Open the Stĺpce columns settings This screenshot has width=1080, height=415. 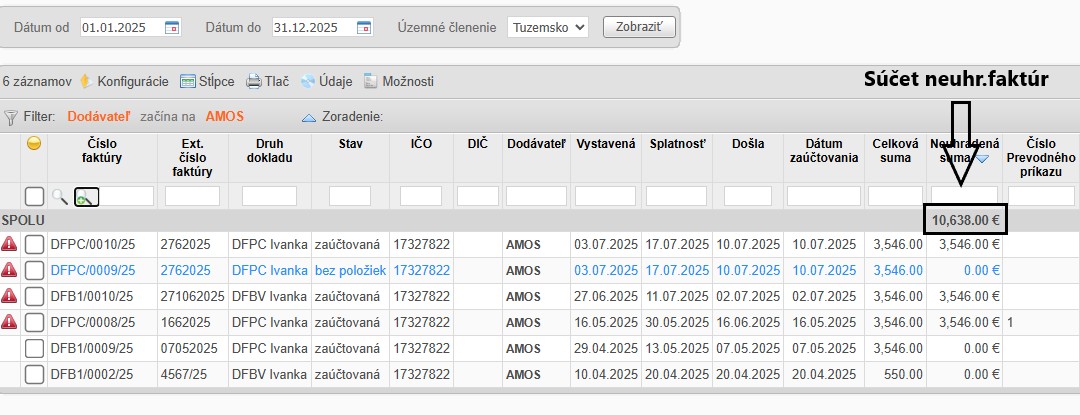[207, 81]
